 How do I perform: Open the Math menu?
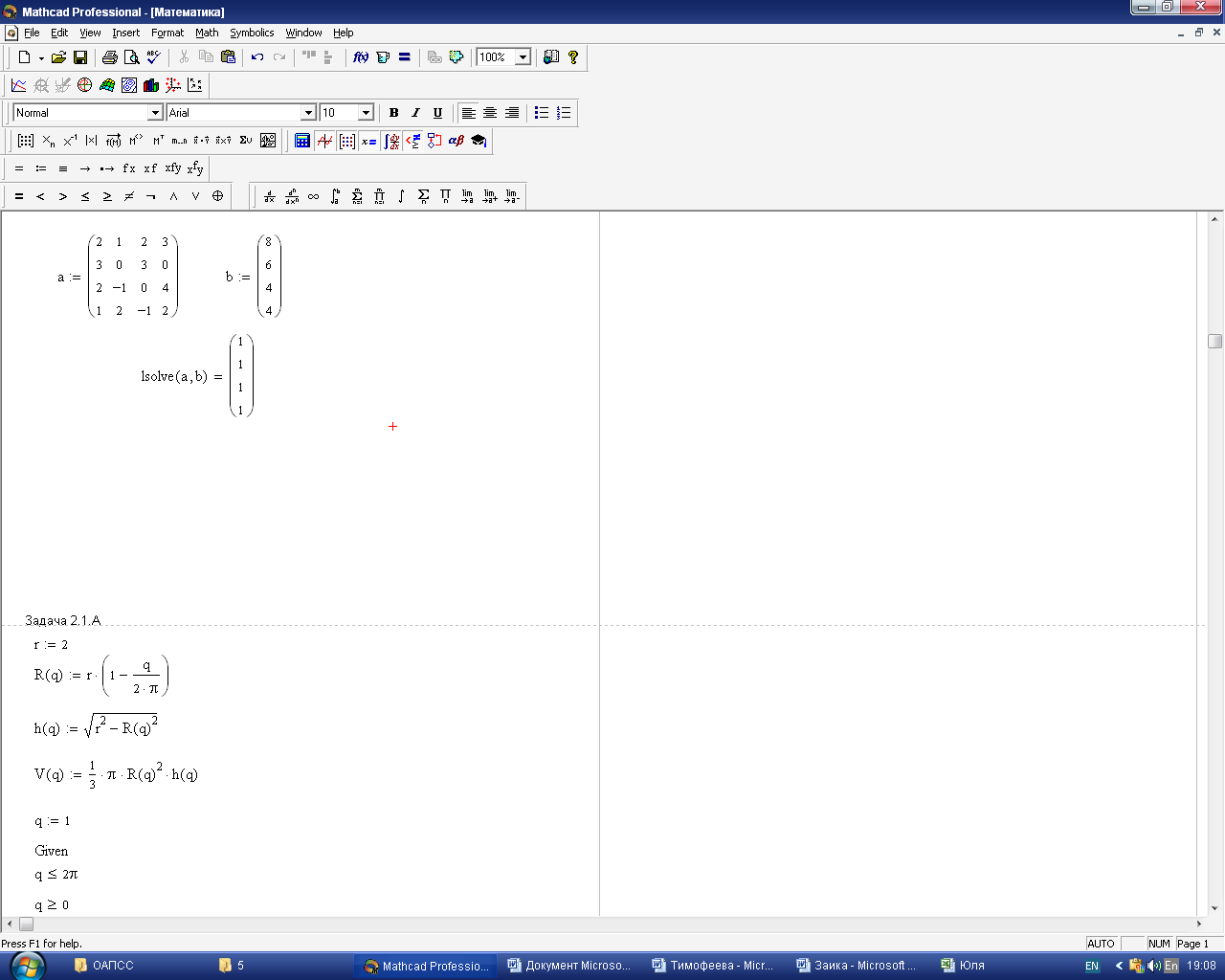207,33
